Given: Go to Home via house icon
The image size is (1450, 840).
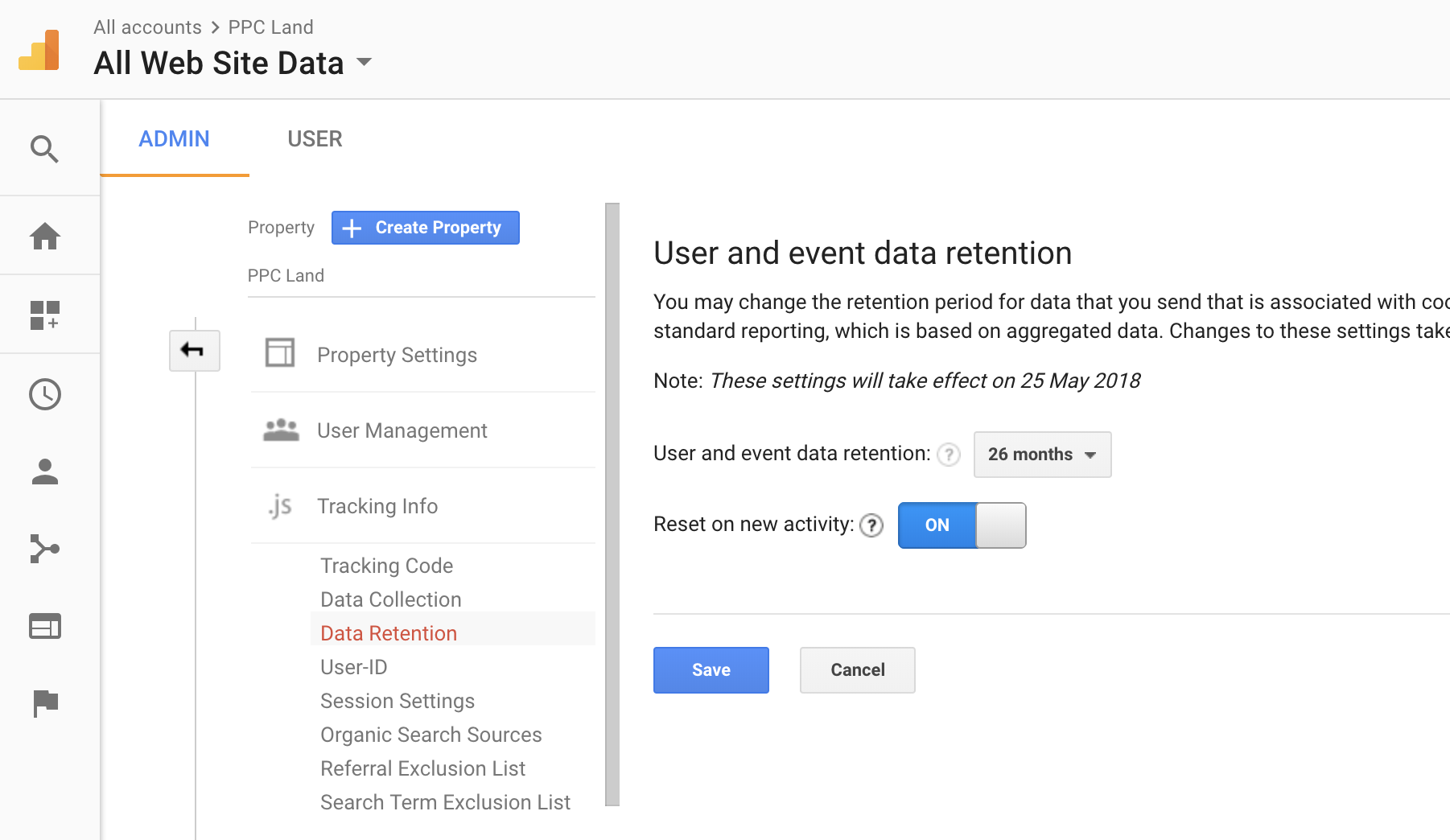Looking at the screenshot, I should tap(45, 236).
